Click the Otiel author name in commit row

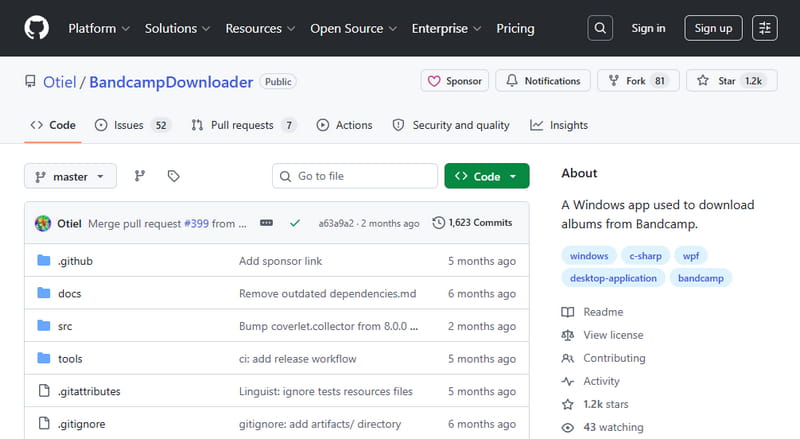click(x=69, y=224)
